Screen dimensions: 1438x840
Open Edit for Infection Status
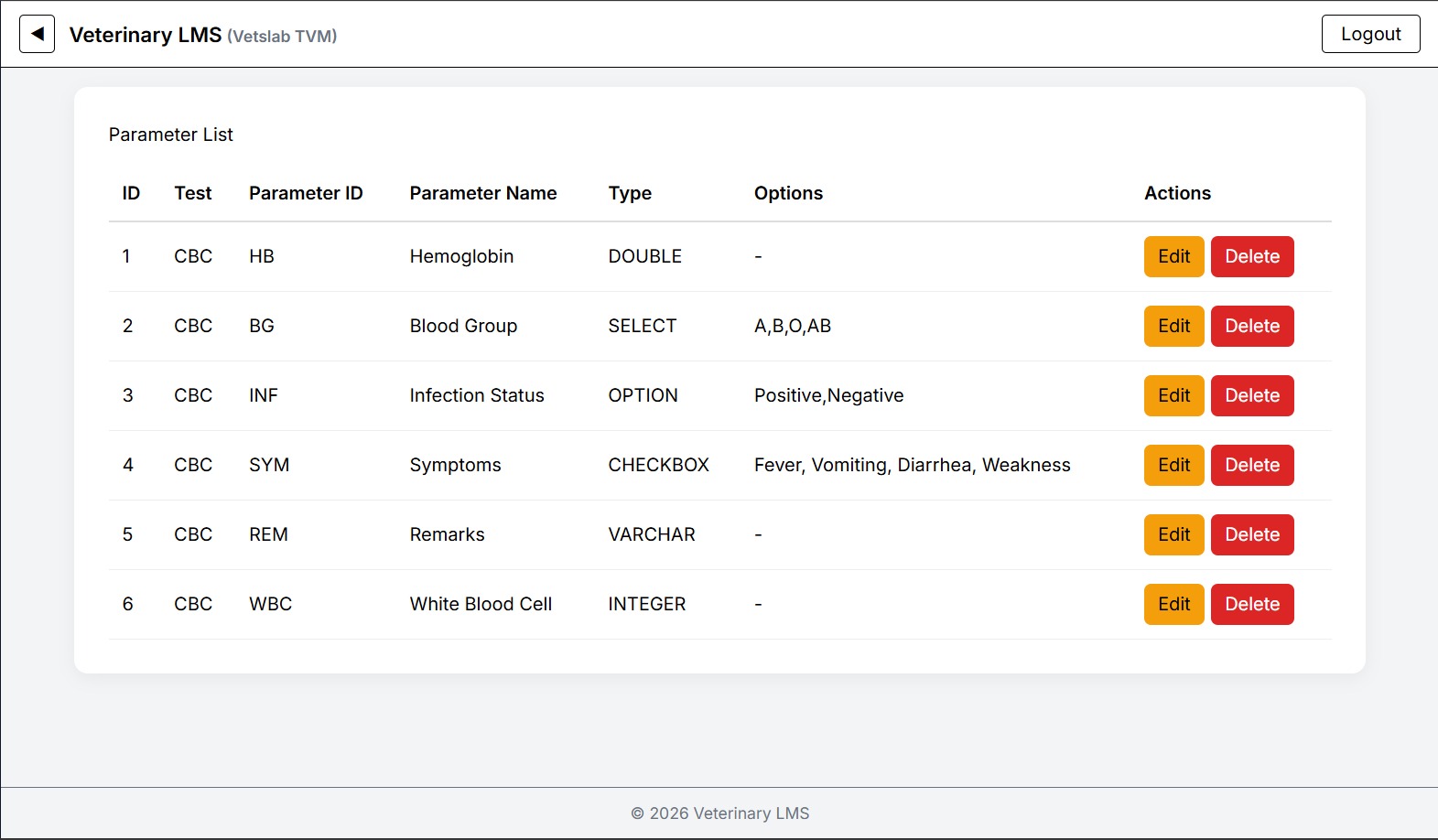(x=1173, y=395)
